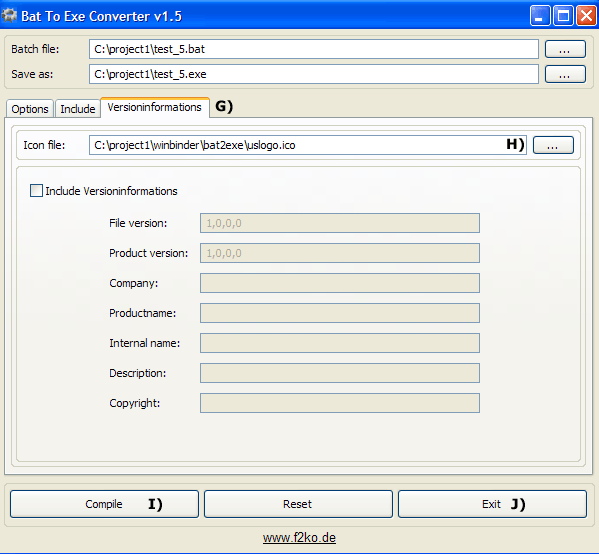Maximize the converter window
599x554 pixels.
(x=563, y=16)
